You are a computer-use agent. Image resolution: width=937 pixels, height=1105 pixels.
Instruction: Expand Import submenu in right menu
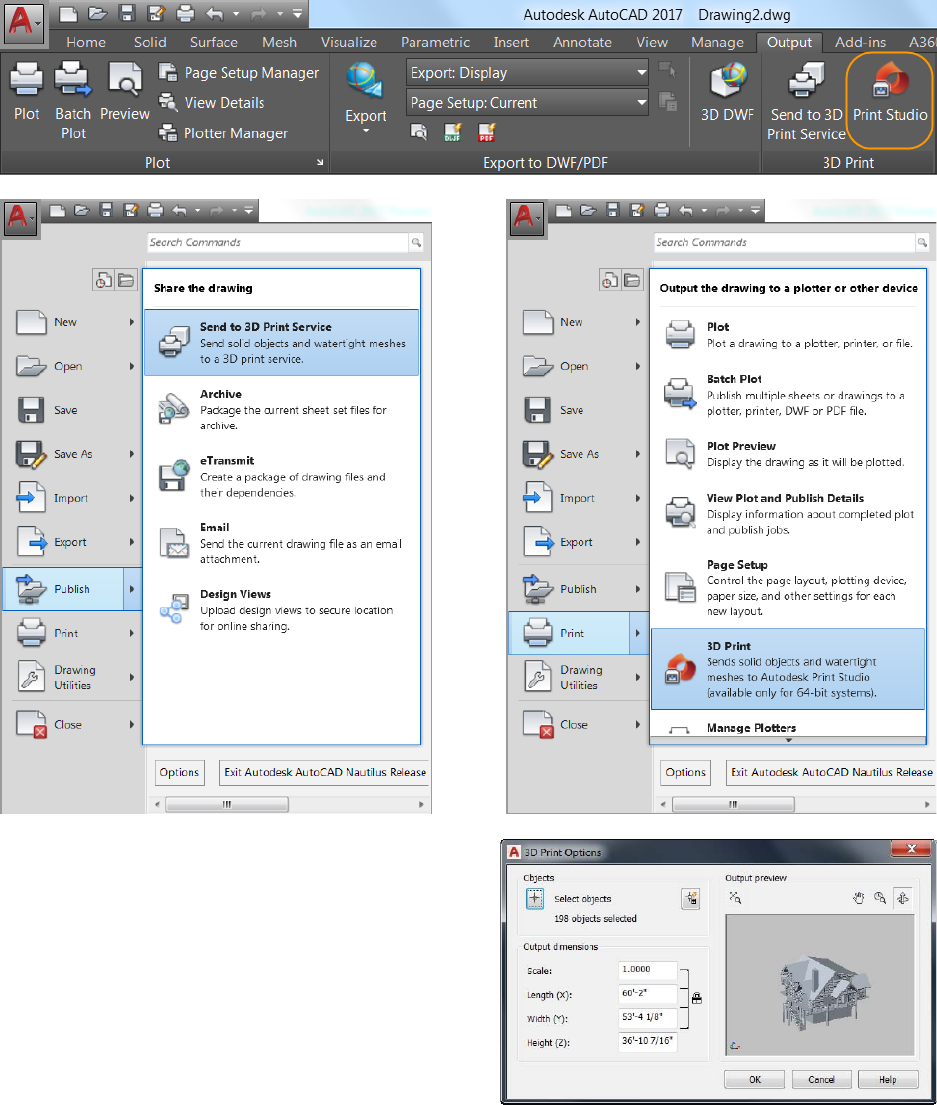[638, 498]
